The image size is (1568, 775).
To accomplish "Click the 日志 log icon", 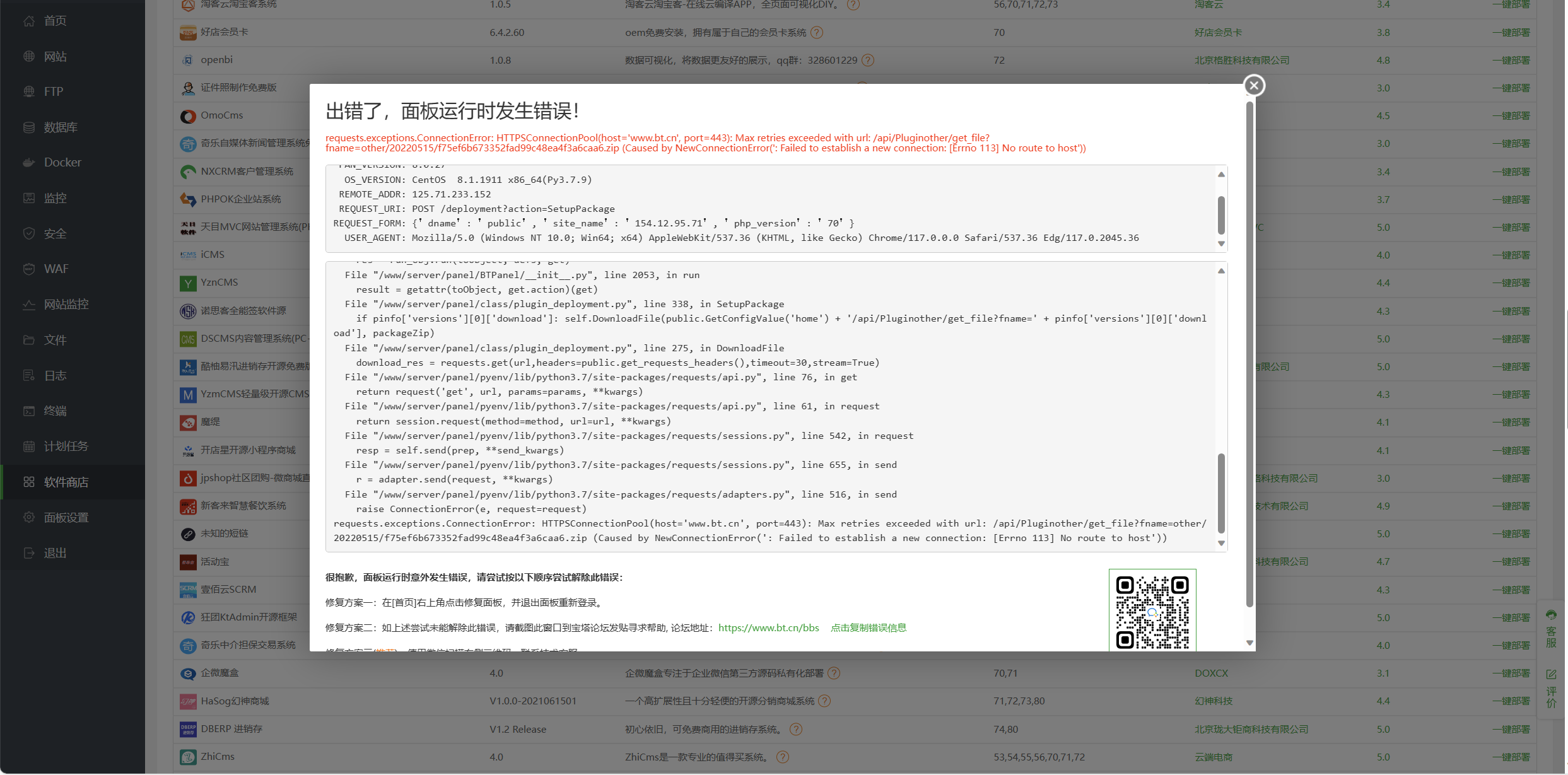I will 29,375.
